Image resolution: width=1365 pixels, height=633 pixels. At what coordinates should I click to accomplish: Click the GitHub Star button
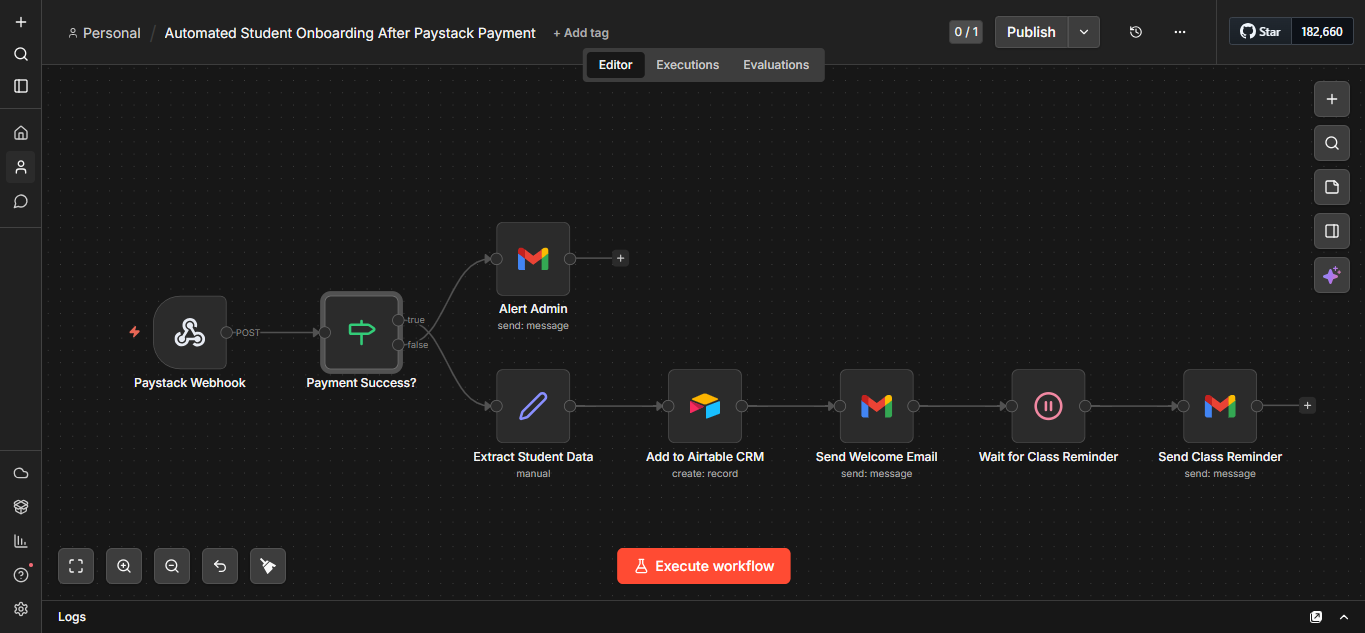pyautogui.click(x=1261, y=32)
